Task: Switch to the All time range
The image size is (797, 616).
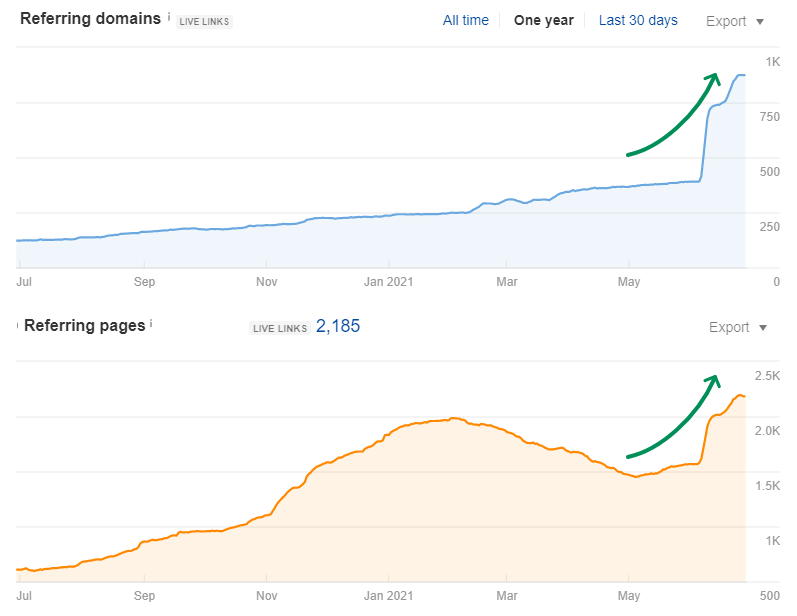Action: [466, 20]
